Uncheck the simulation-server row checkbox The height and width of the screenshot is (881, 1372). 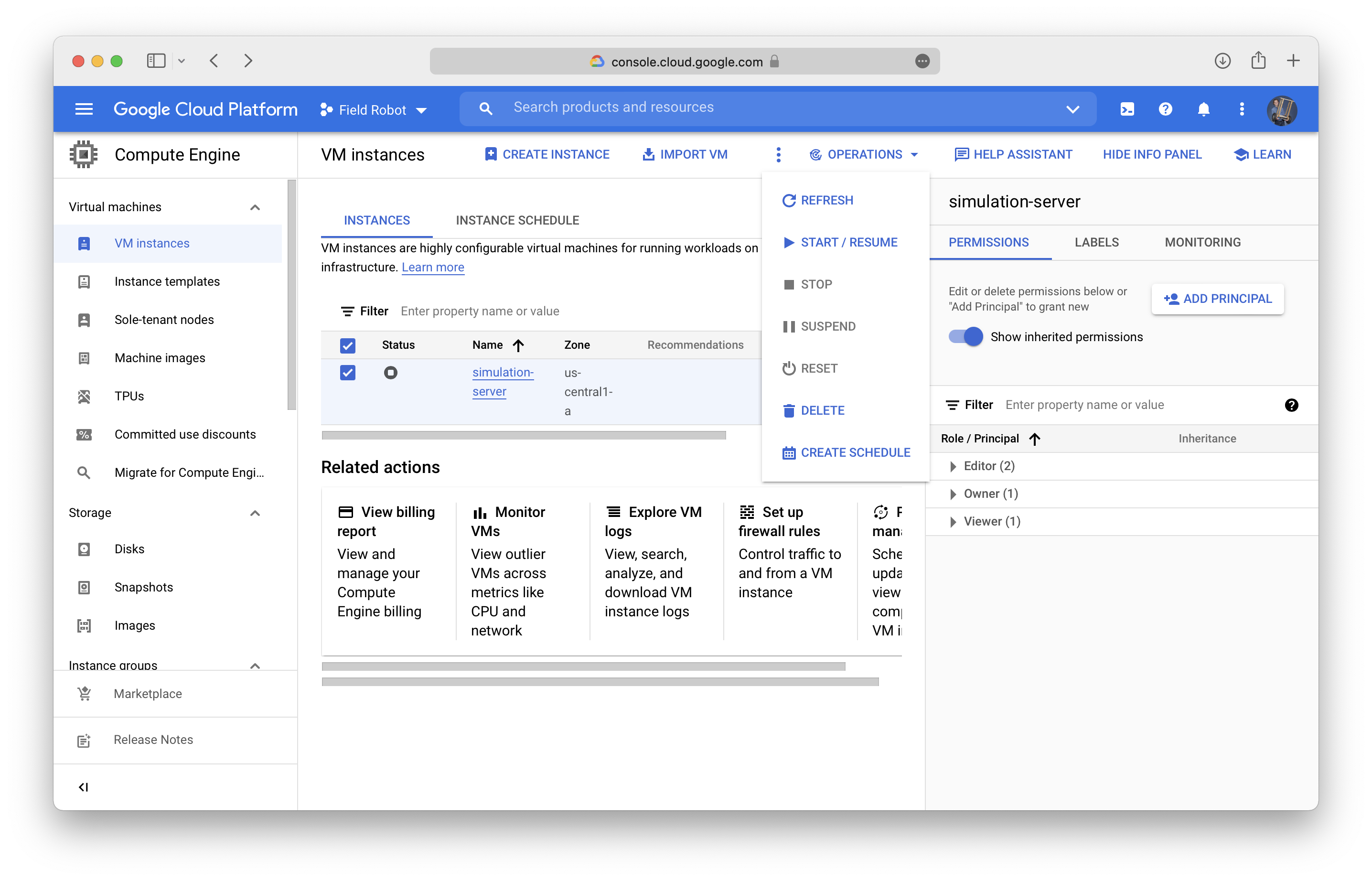347,373
